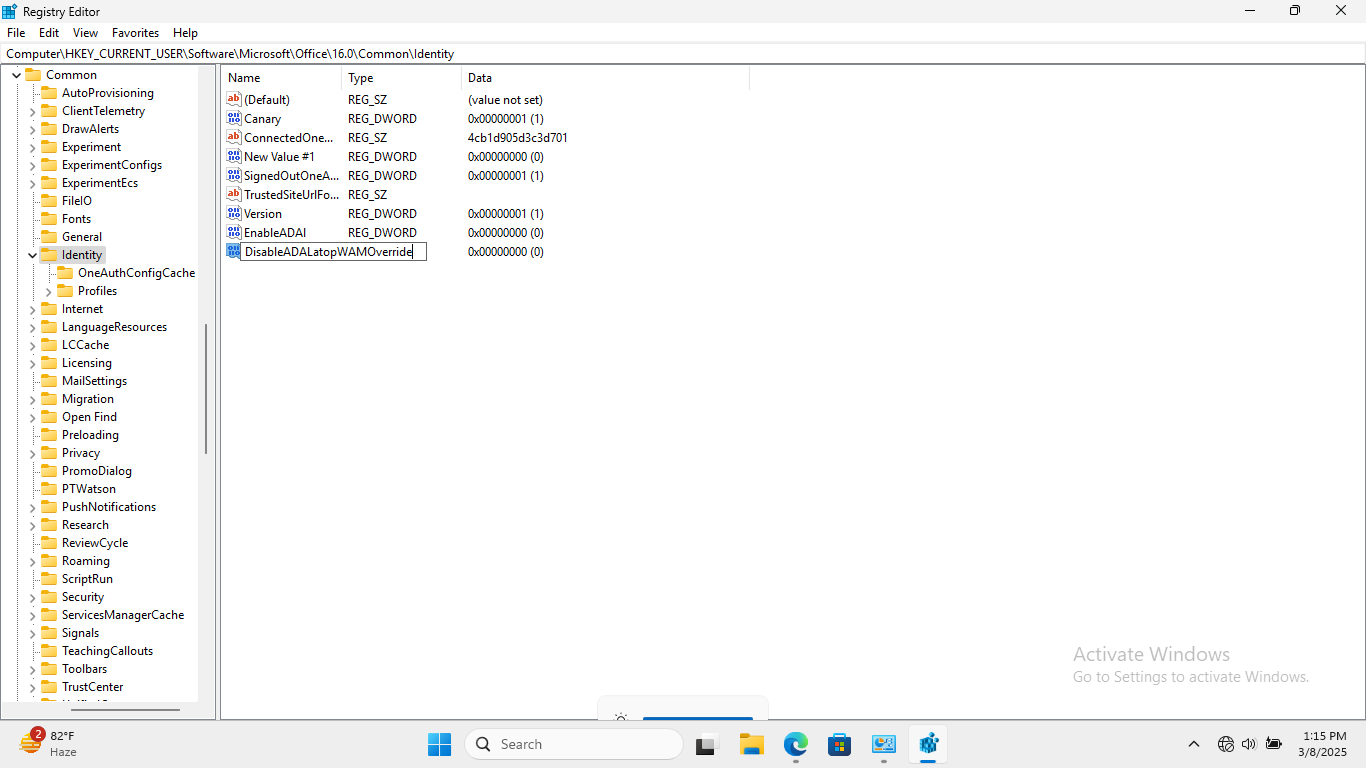The height and width of the screenshot is (768, 1366).
Task: Click the OneAuthConfigCache folder icon
Action: 65,273
